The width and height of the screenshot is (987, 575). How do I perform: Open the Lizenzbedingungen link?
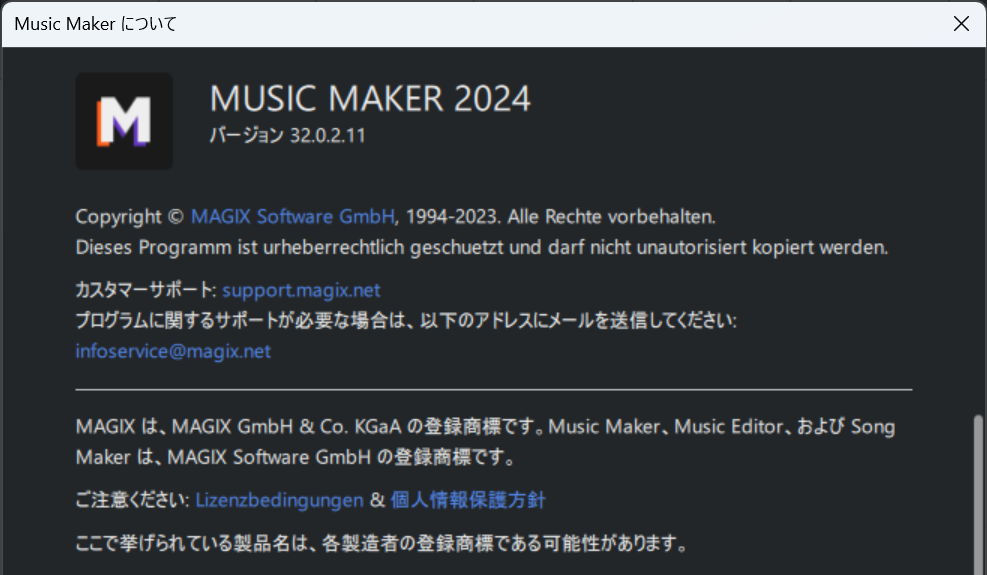coord(279,500)
